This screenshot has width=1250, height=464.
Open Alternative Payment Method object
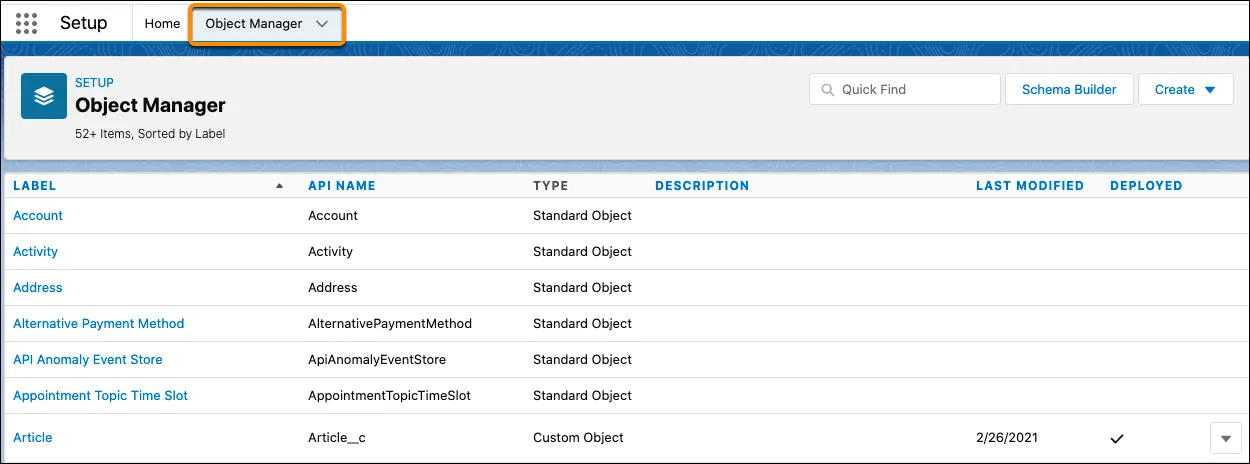coord(99,323)
